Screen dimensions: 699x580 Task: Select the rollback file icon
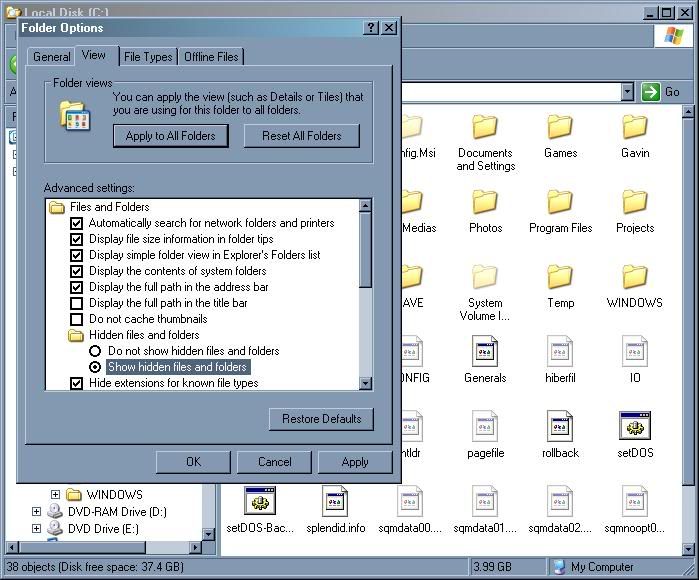pos(560,426)
